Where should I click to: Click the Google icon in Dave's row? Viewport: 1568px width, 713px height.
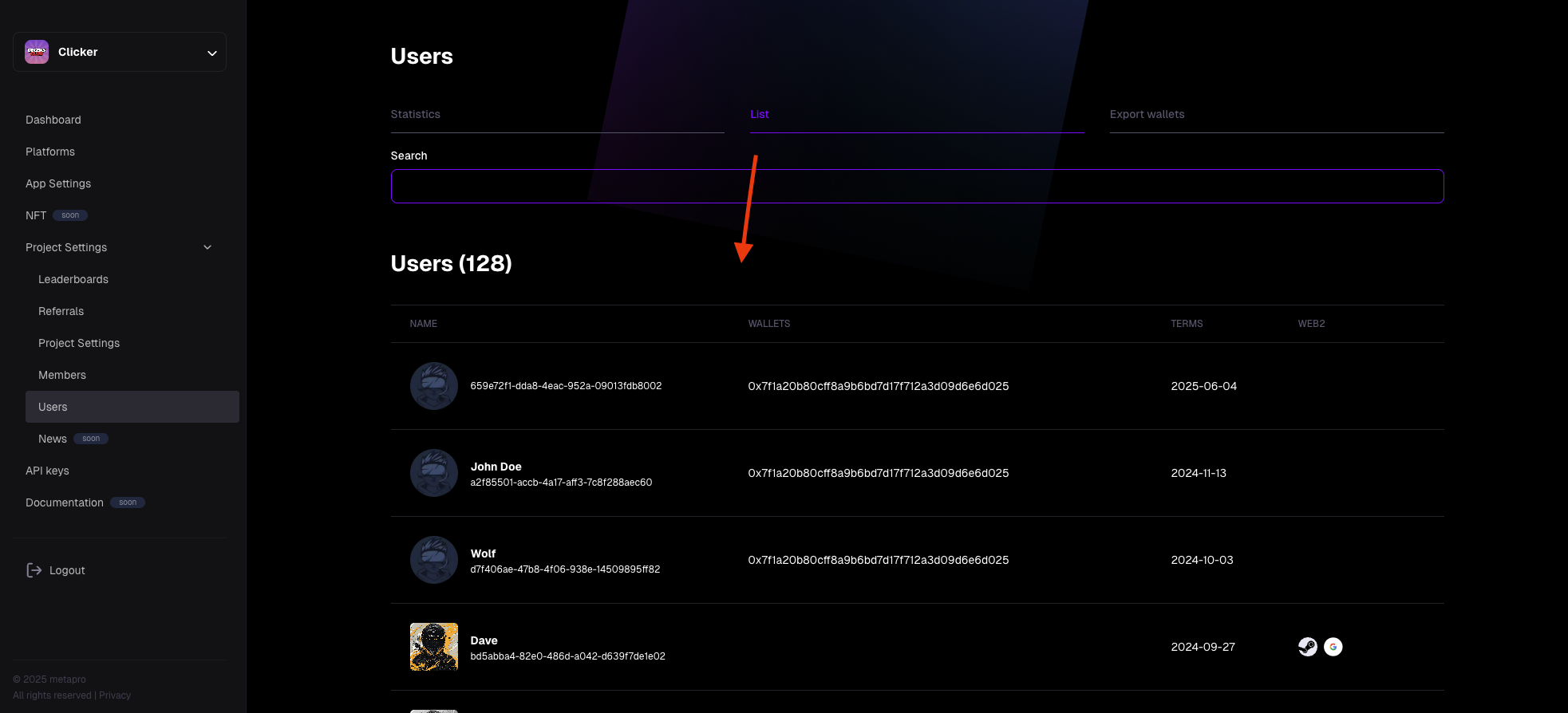point(1333,647)
